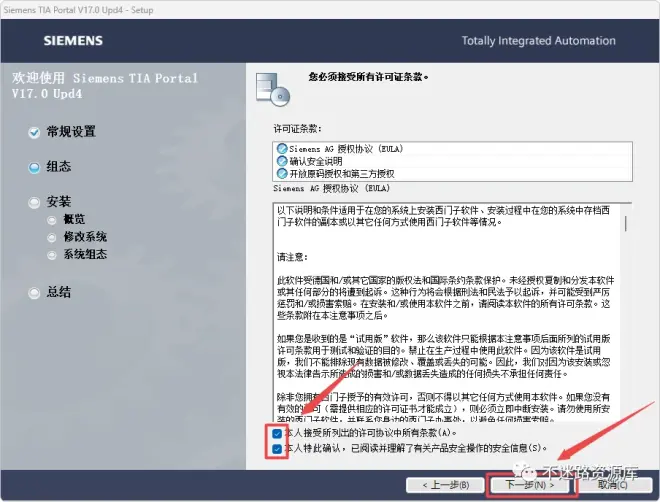The height and width of the screenshot is (502, 660).
Task: Select 安装 step in sidebar
Action: click(x=59, y=202)
